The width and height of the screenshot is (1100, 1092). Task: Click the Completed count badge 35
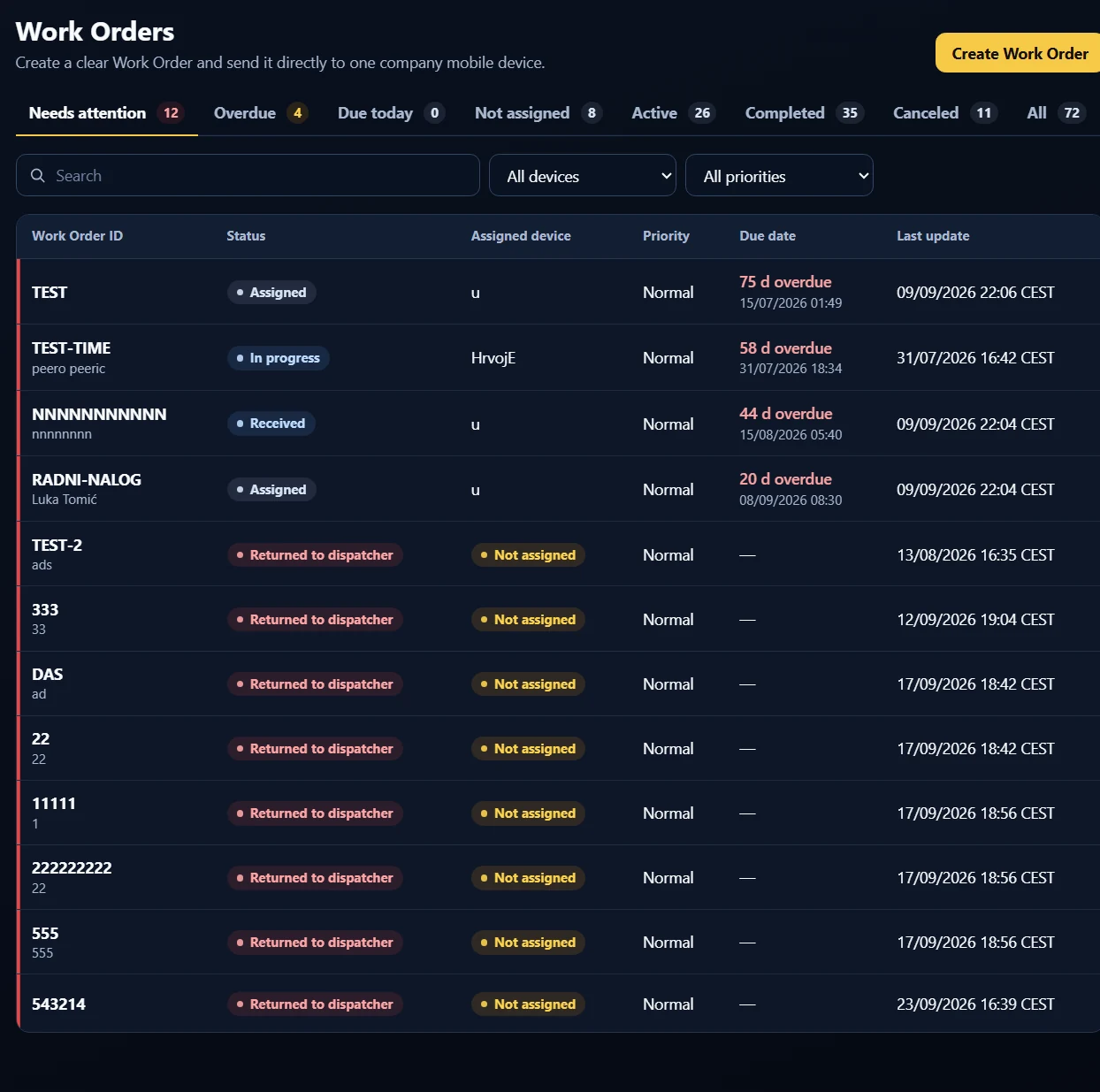pyautogui.click(x=850, y=113)
